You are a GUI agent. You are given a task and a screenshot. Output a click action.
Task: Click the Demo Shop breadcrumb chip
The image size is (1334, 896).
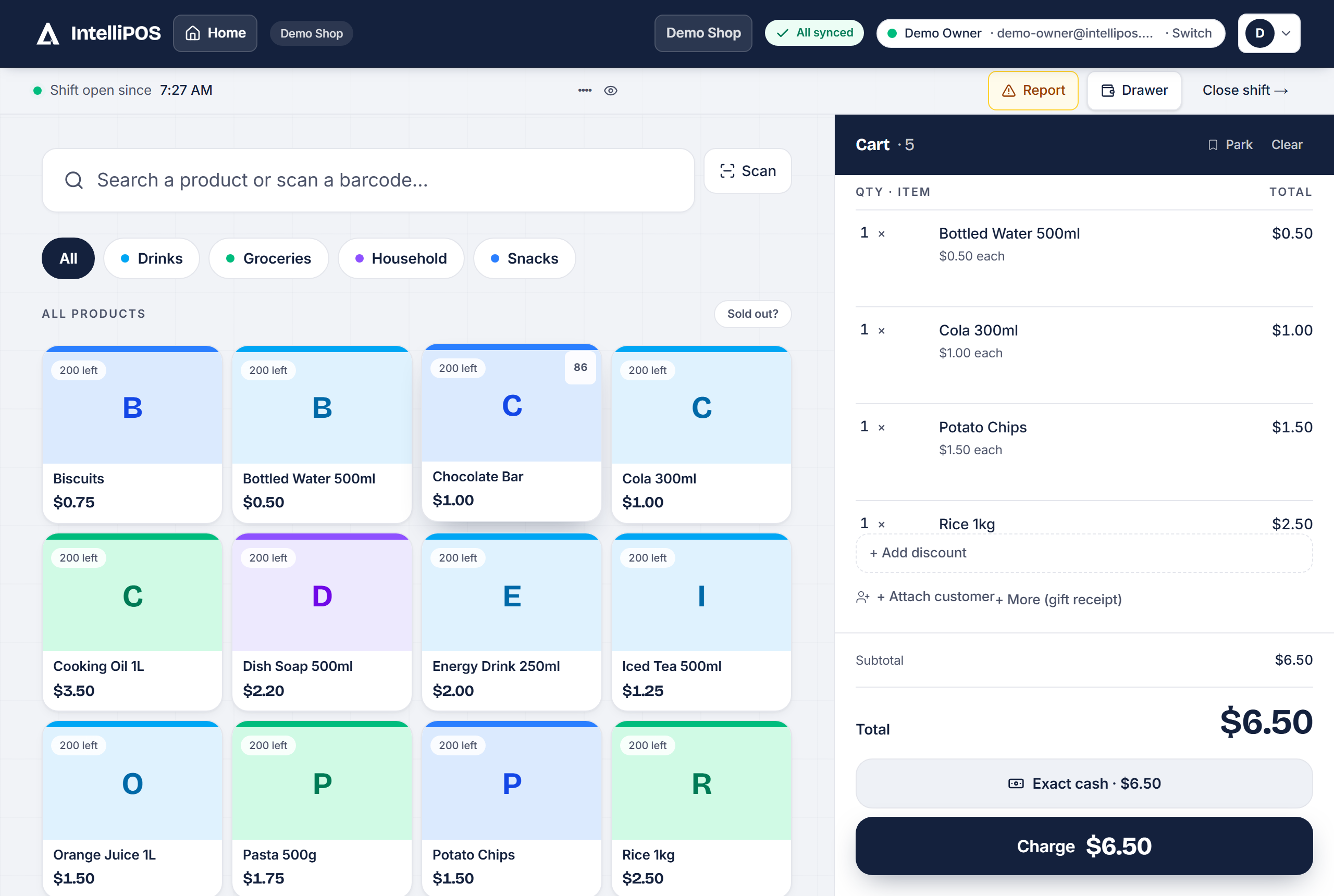click(x=312, y=33)
